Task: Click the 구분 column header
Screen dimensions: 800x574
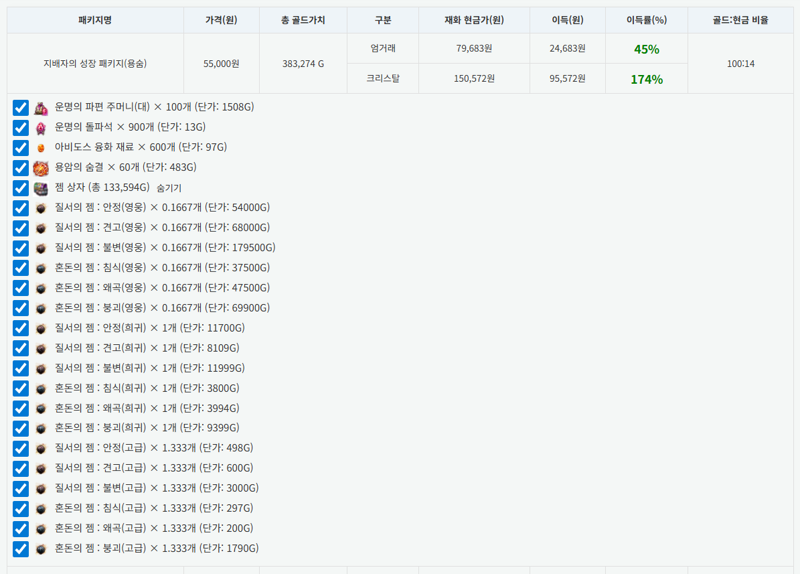Action: (383, 20)
